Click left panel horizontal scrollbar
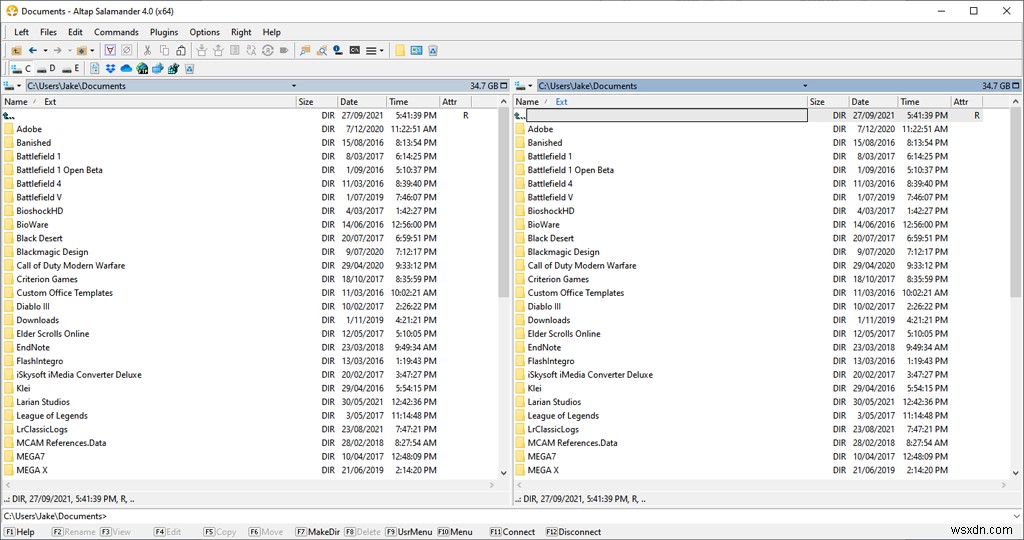Screen dimensions: 1024x540 (x=249, y=485)
